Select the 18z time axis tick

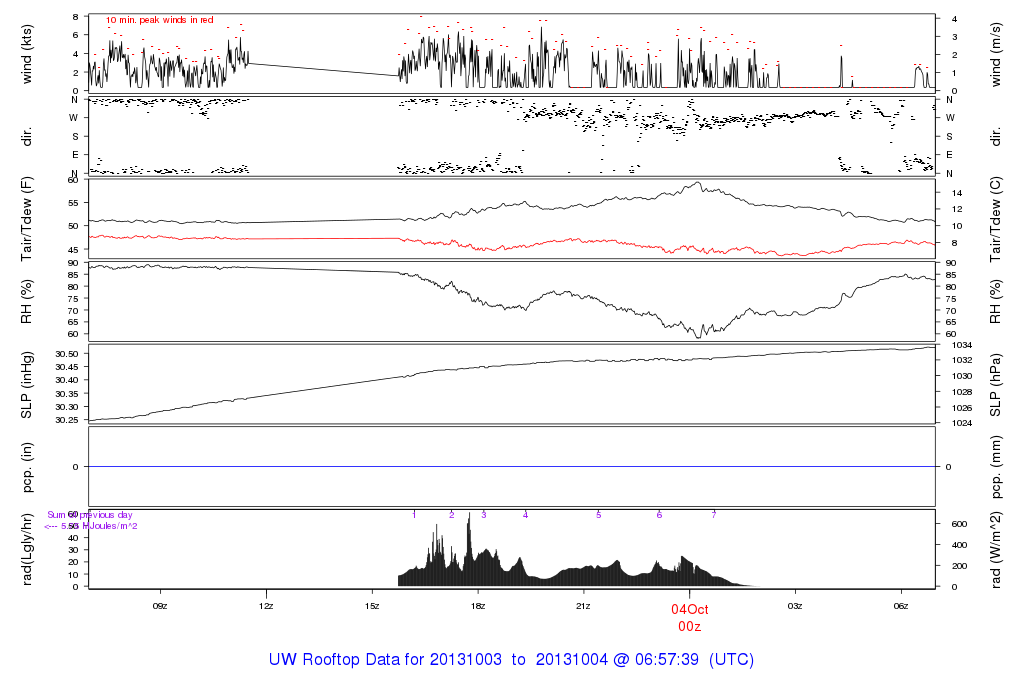tap(477, 606)
